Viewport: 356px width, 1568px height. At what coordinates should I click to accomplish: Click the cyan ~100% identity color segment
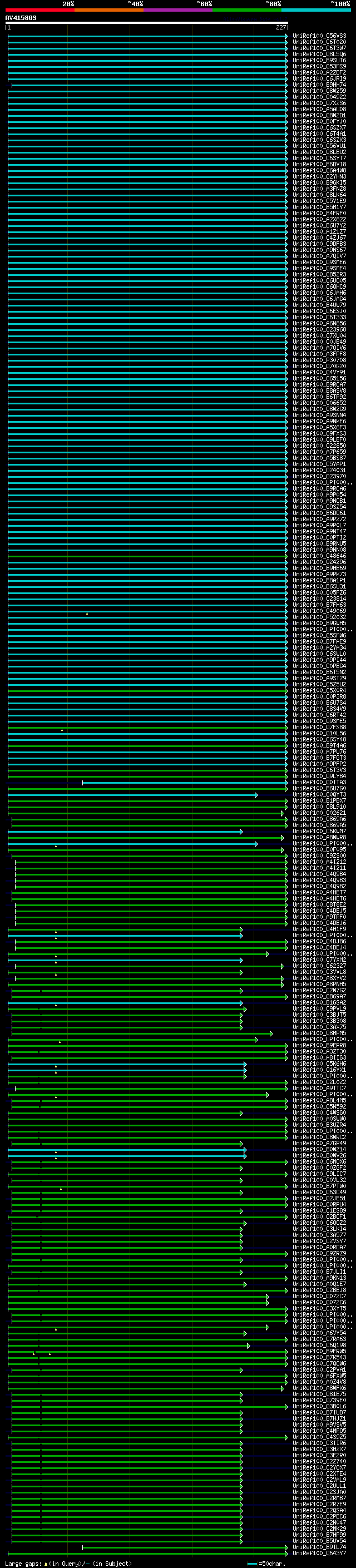316,10
